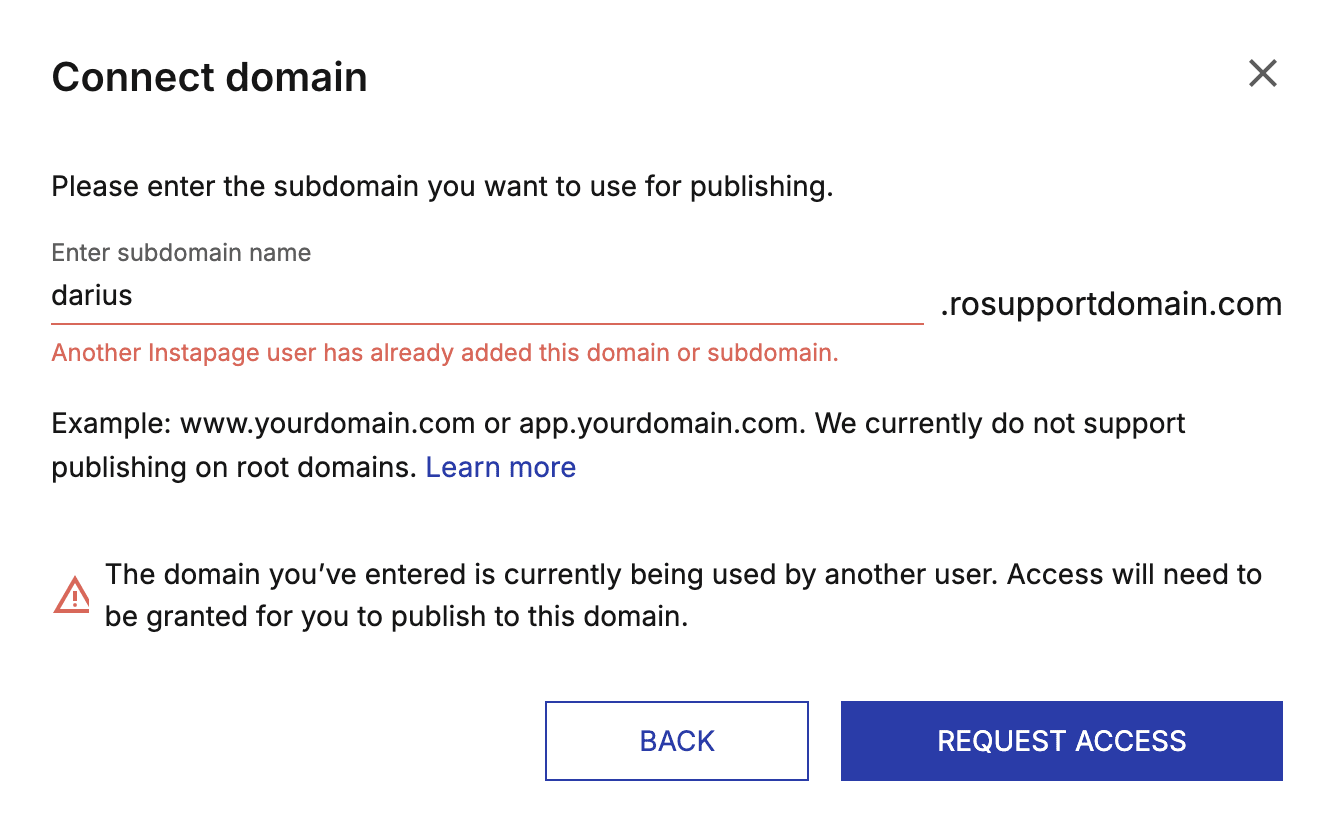
Task: Select the exclamation alert symbol beside the access notice
Action: (70, 593)
